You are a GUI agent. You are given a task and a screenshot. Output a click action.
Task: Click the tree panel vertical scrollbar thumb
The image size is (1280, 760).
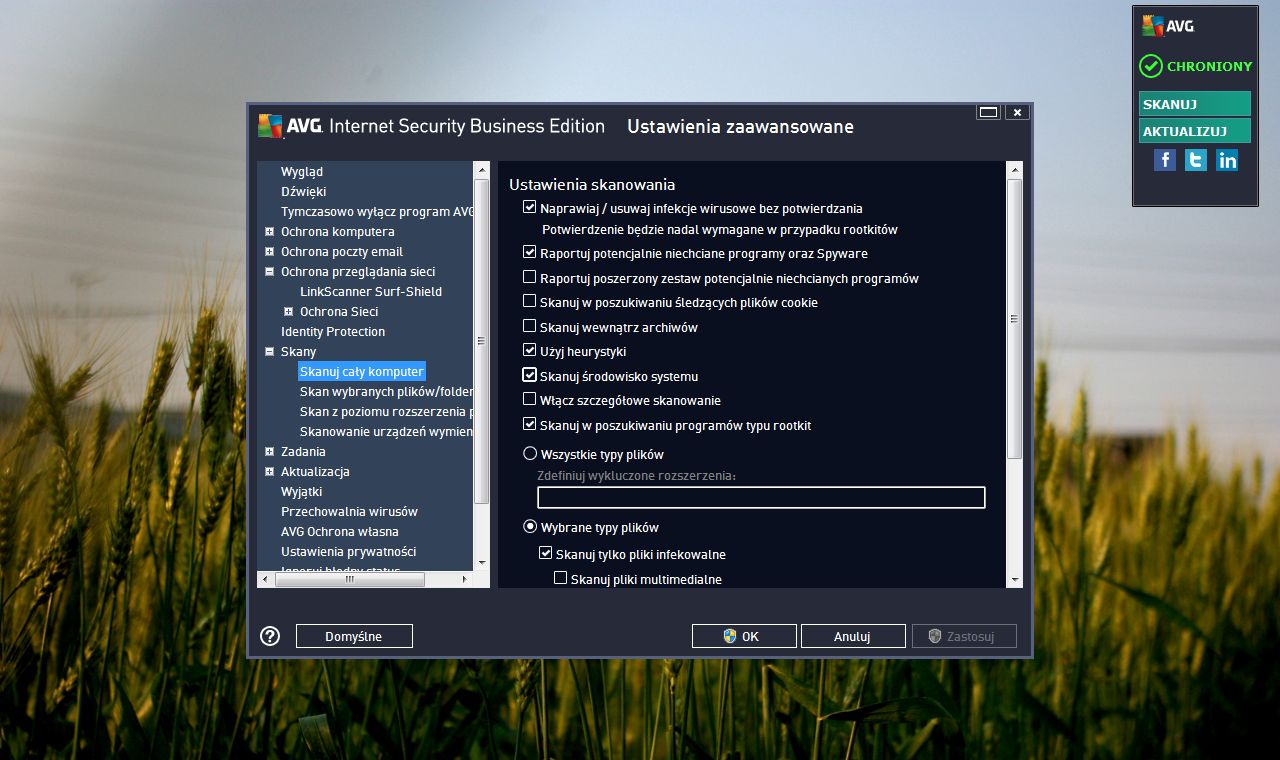pos(482,340)
